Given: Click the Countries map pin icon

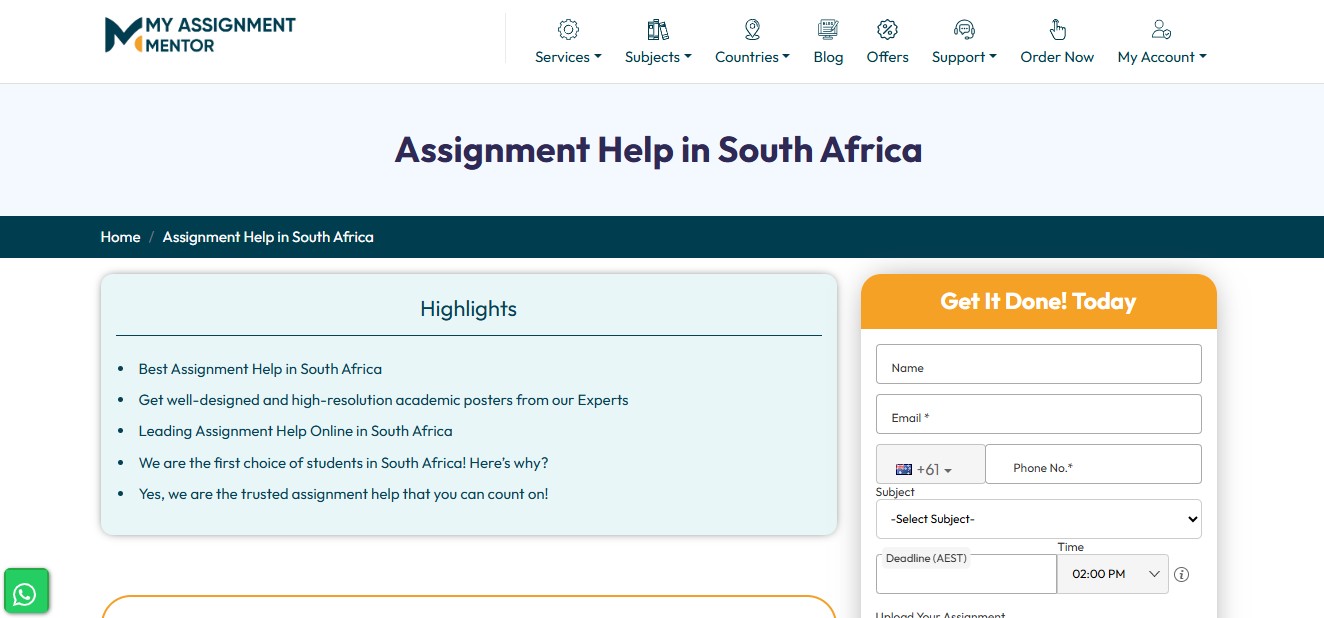Looking at the screenshot, I should [x=752, y=29].
